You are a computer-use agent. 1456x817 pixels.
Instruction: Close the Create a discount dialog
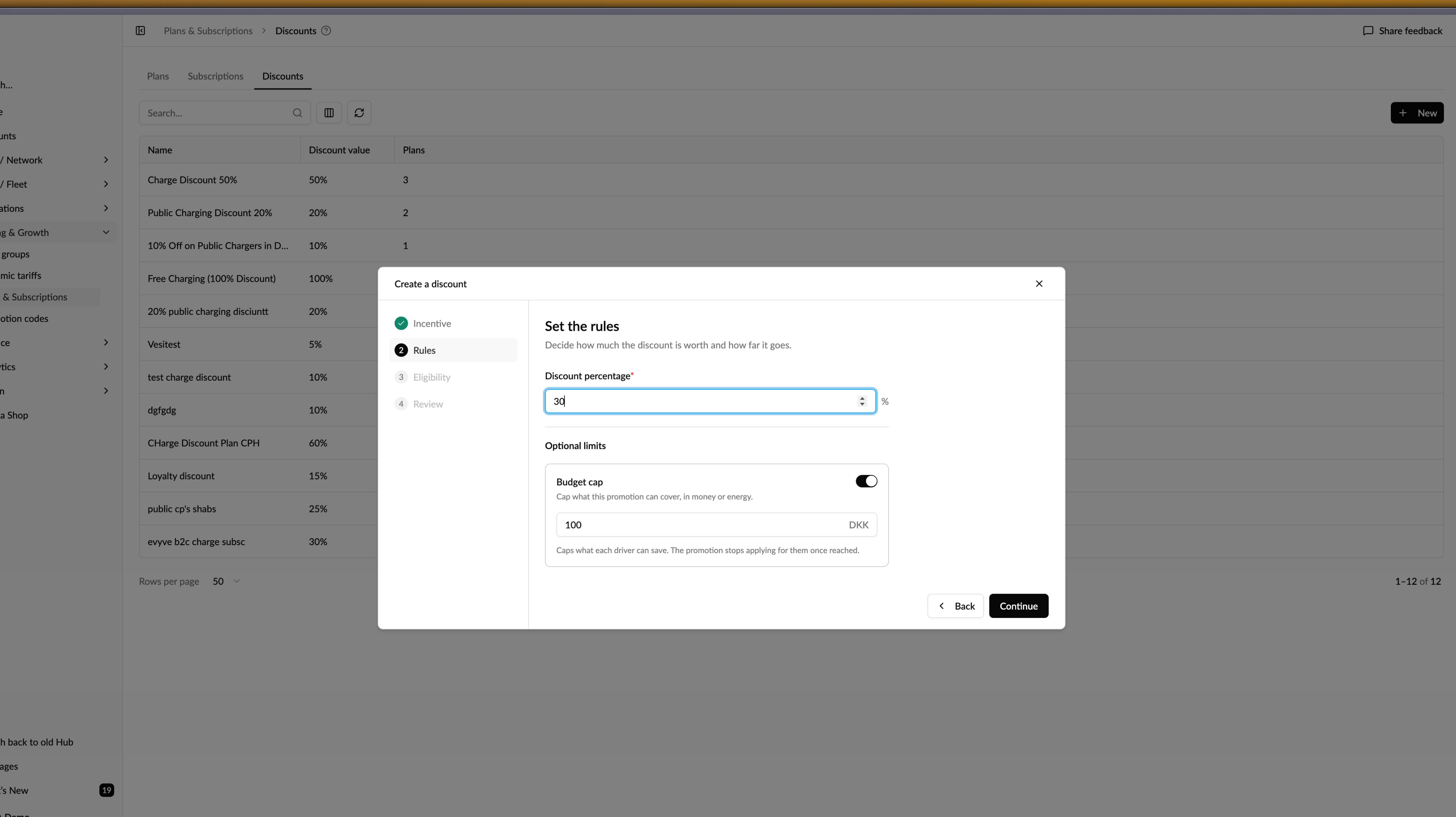(x=1039, y=283)
